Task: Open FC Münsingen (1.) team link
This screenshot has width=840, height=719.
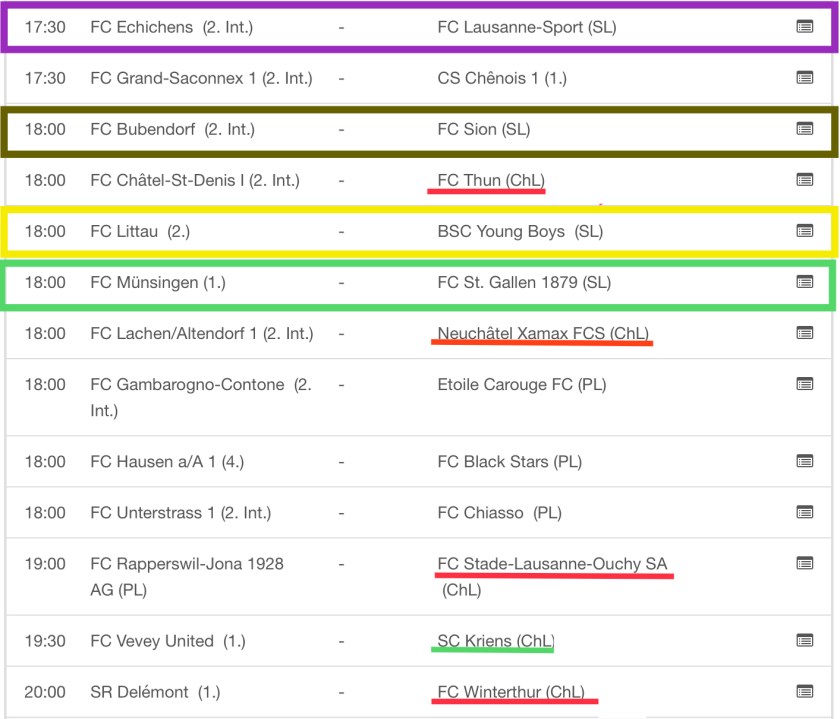Action: pos(157,282)
